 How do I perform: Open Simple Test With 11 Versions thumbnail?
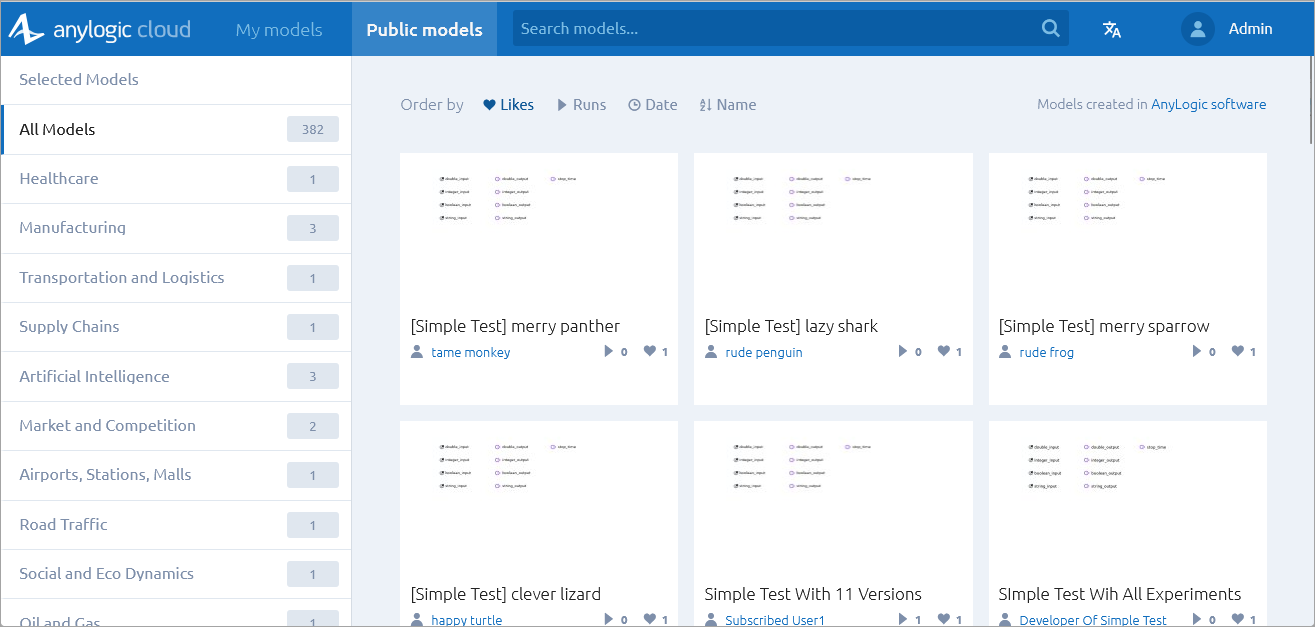pyautogui.click(x=833, y=498)
